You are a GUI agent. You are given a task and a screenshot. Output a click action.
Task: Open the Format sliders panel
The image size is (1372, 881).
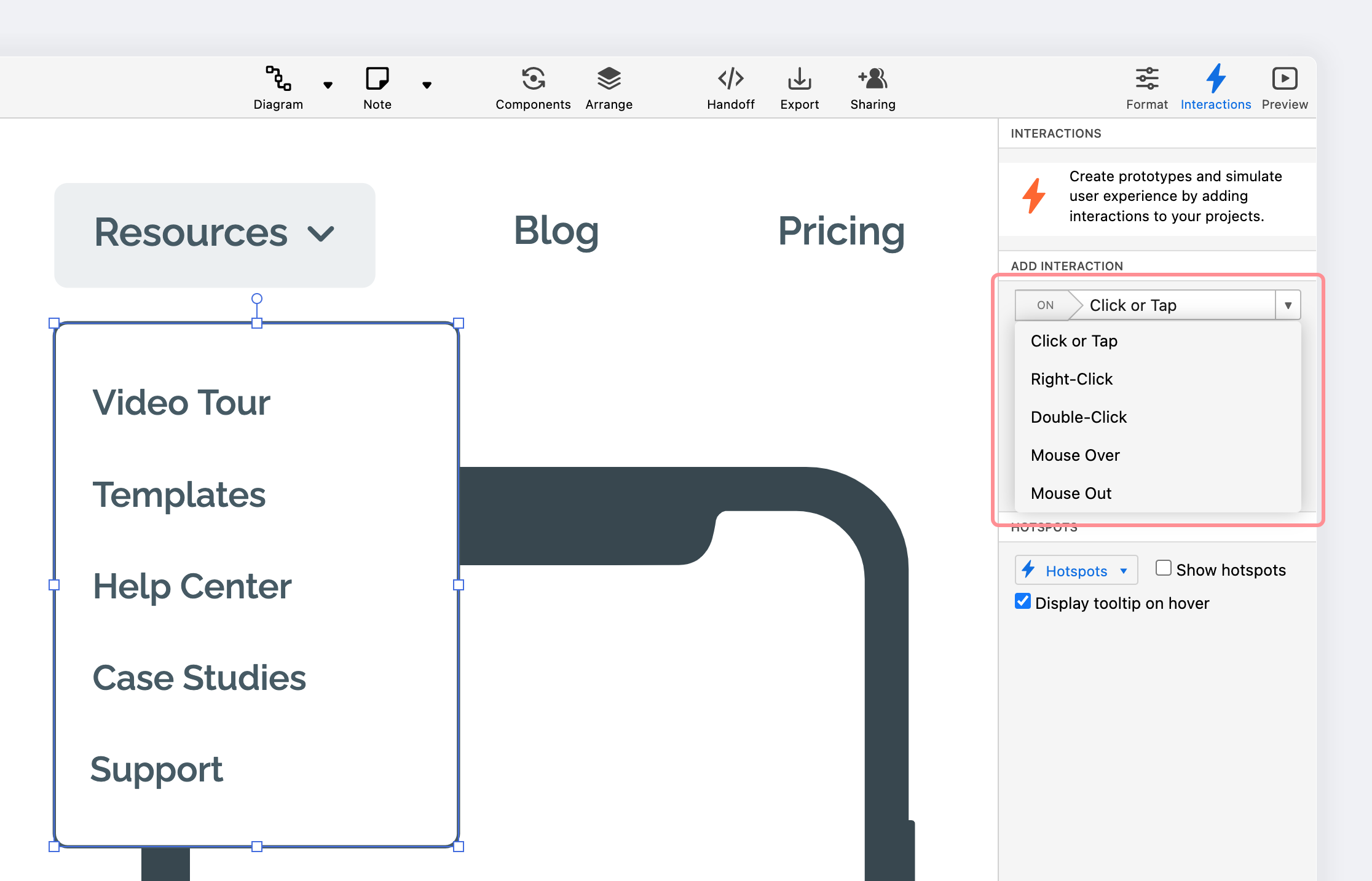(x=1146, y=79)
